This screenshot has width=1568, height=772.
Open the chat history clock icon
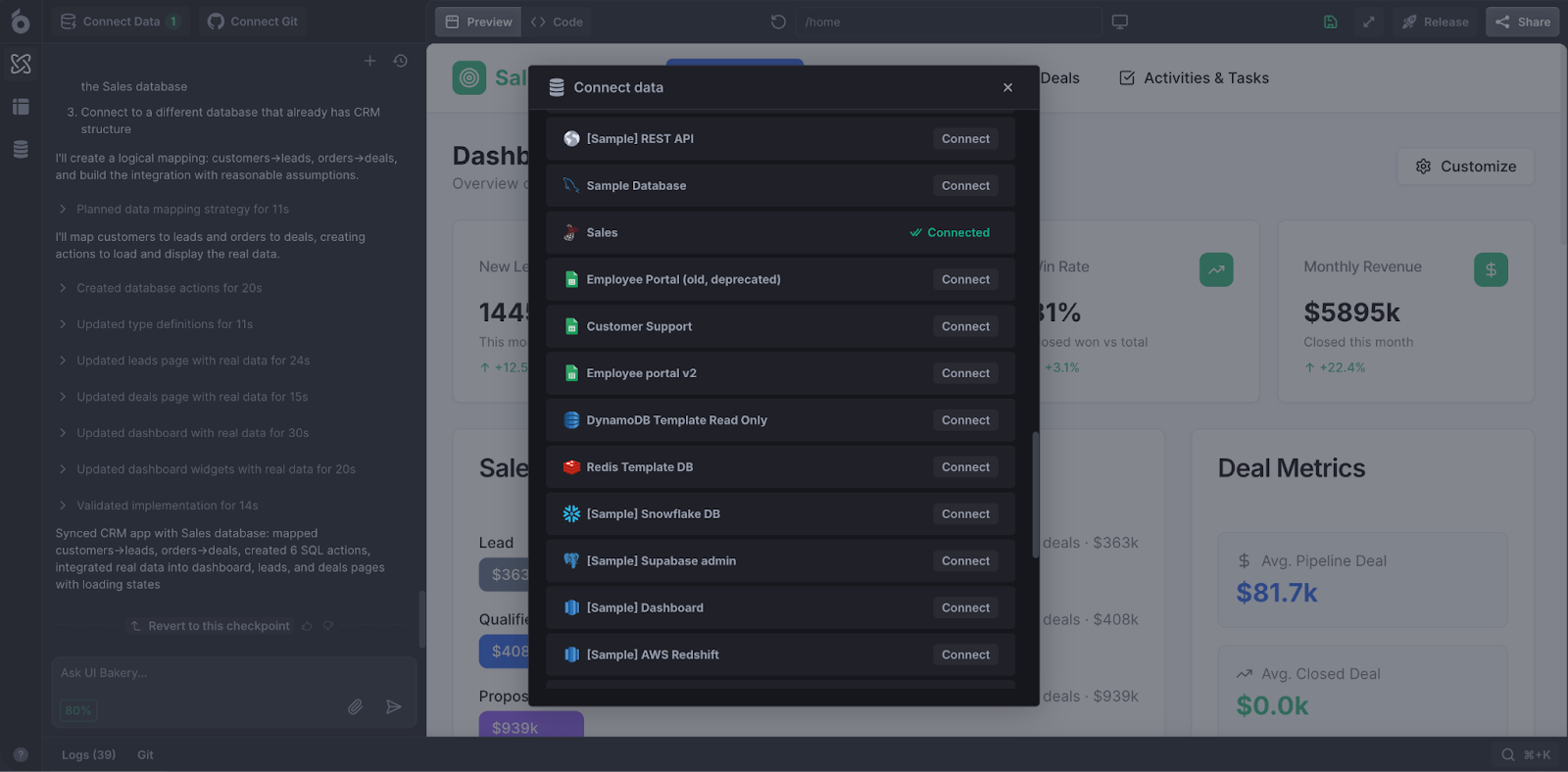tap(400, 61)
